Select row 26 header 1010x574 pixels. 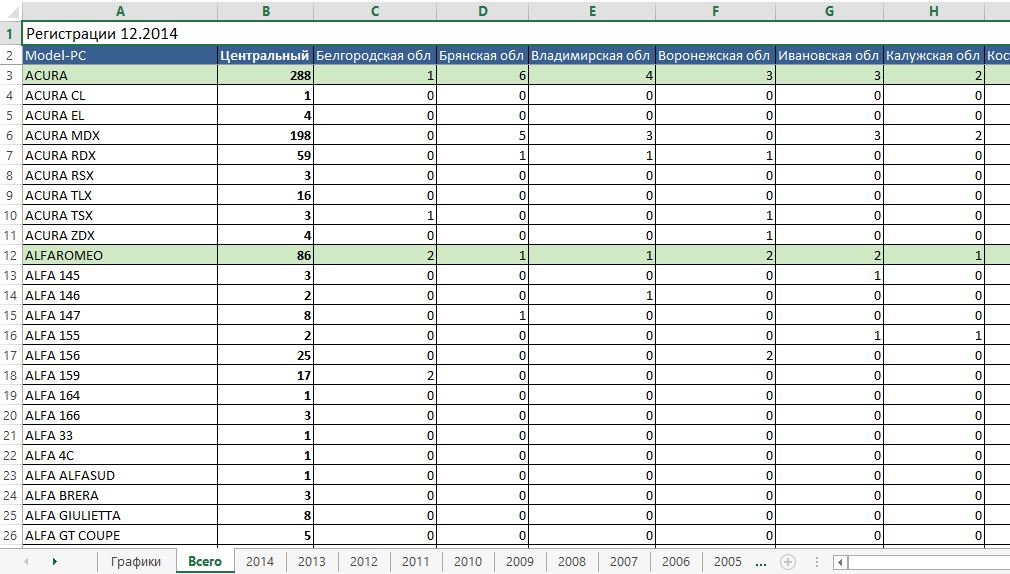pos(10,535)
